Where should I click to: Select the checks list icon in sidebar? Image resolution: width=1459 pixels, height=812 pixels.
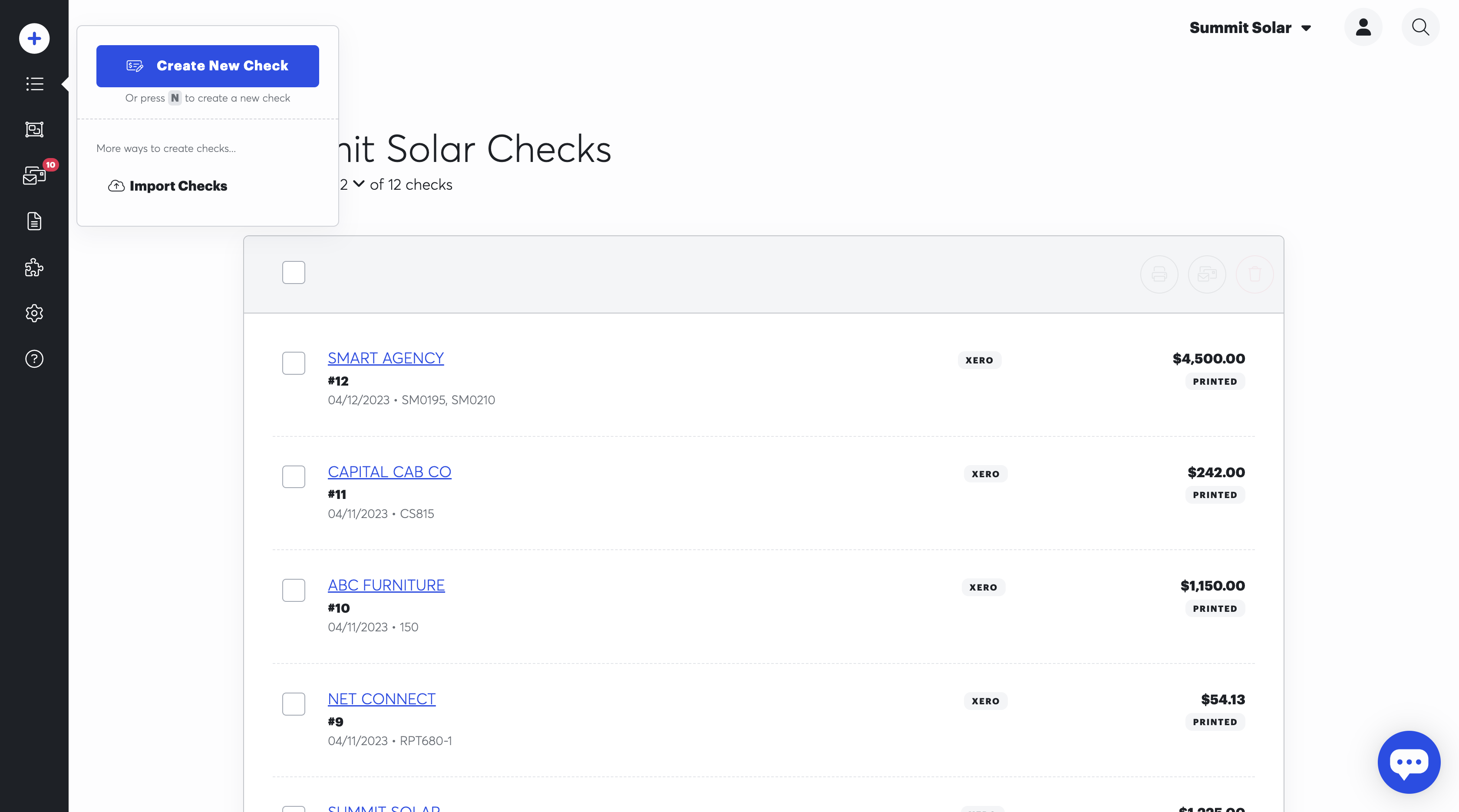[x=34, y=84]
